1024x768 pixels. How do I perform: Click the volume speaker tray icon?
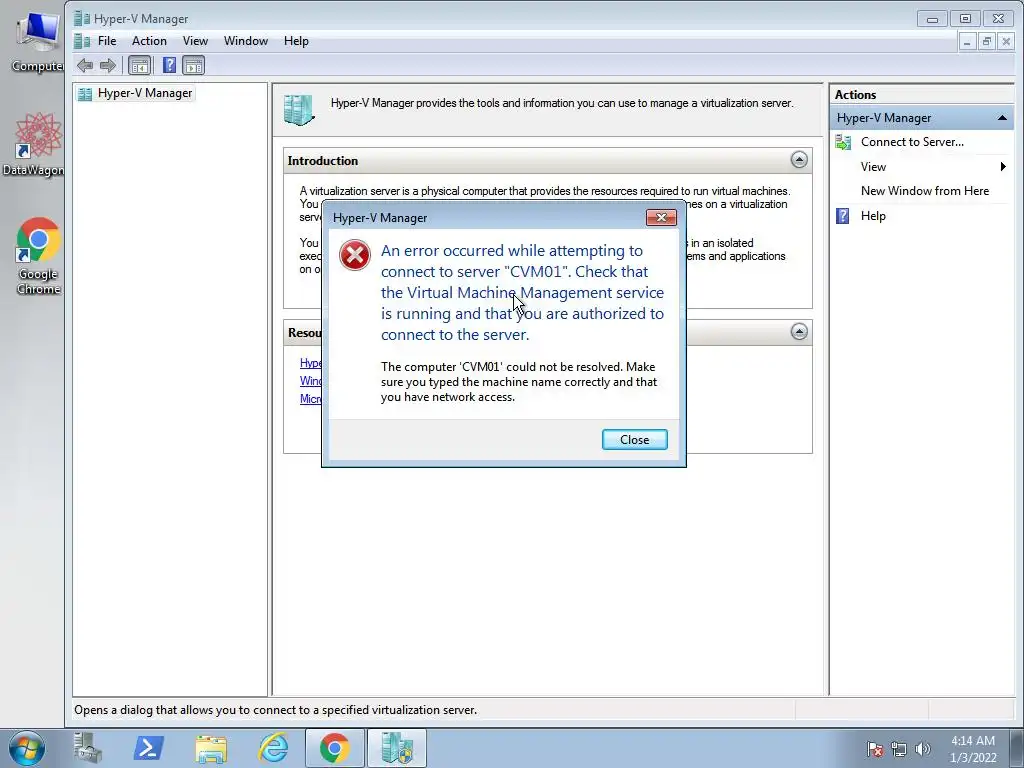(923, 749)
